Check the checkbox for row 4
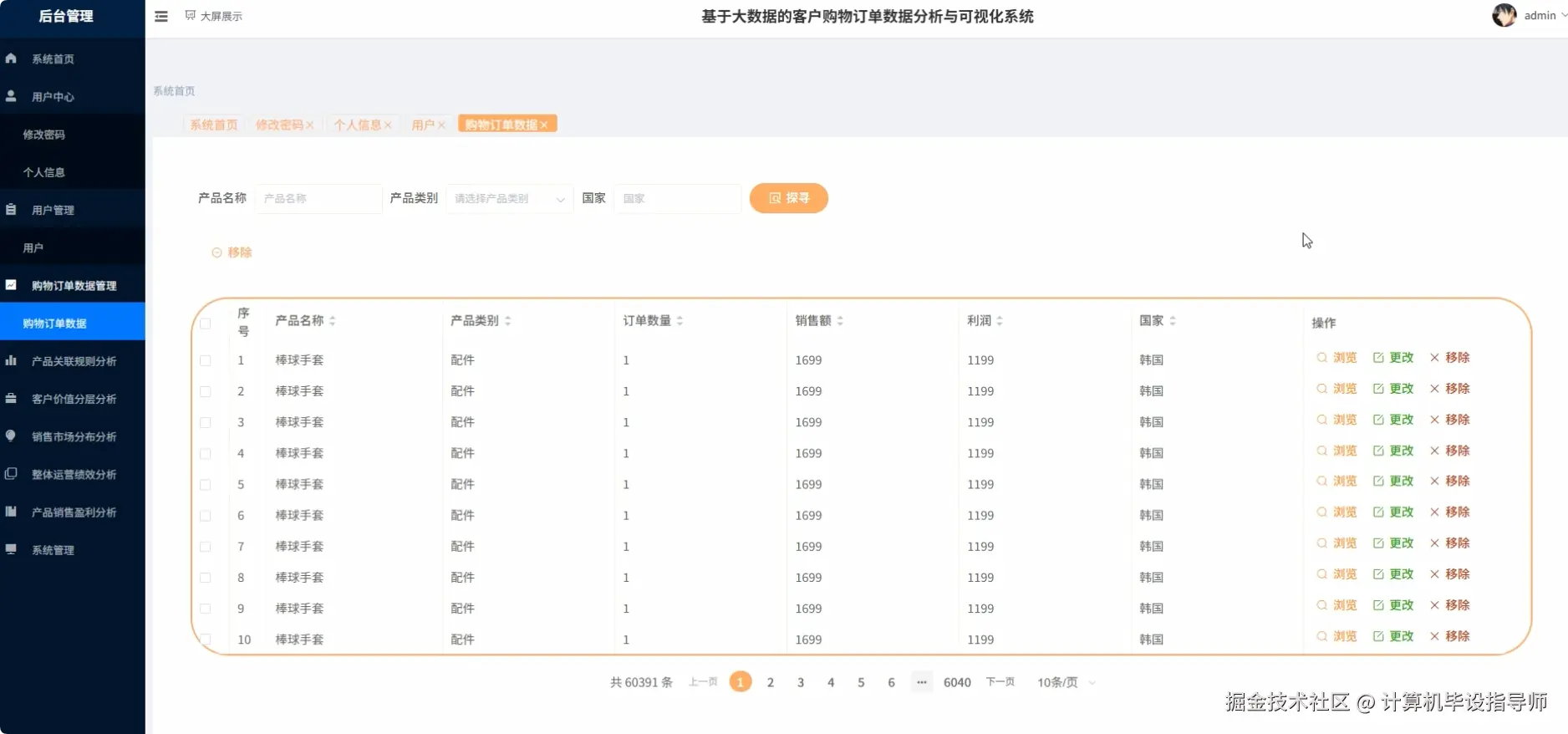 point(206,453)
